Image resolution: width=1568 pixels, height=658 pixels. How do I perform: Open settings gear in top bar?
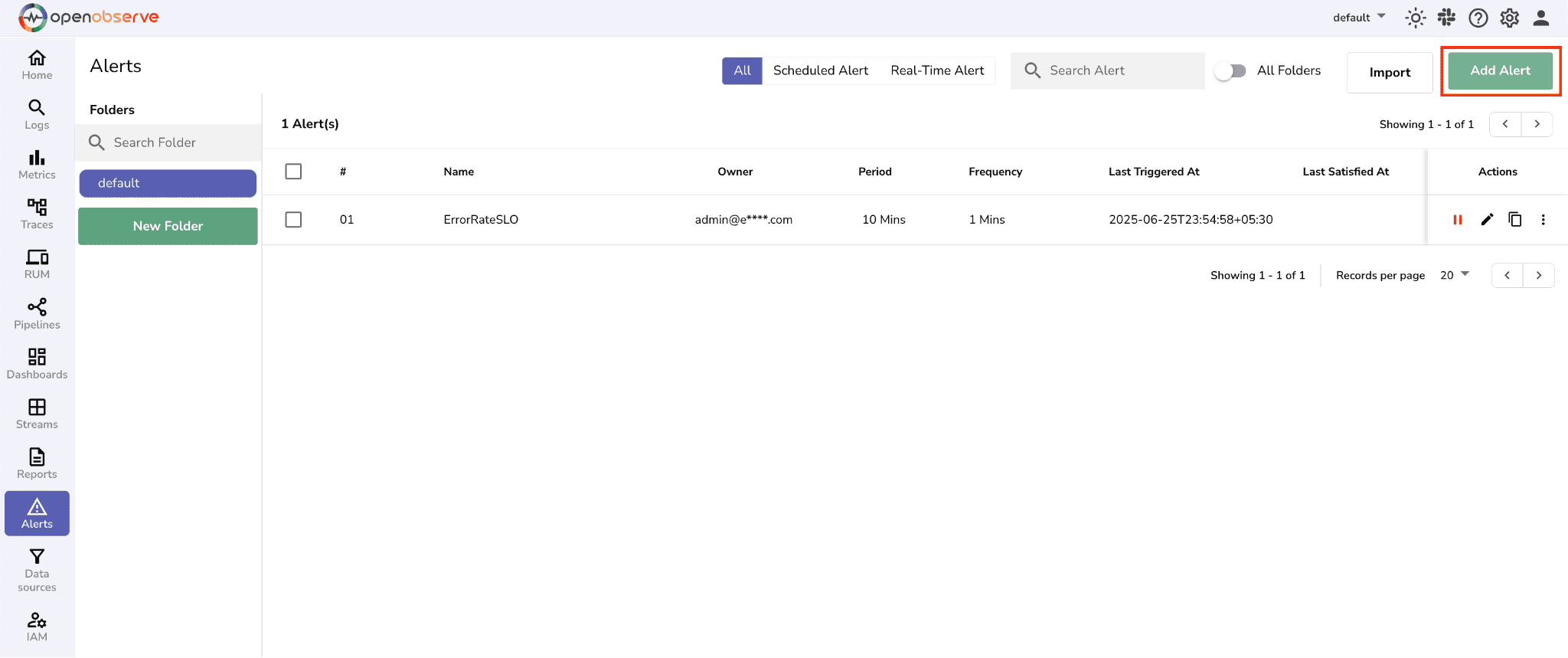pos(1509,18)
